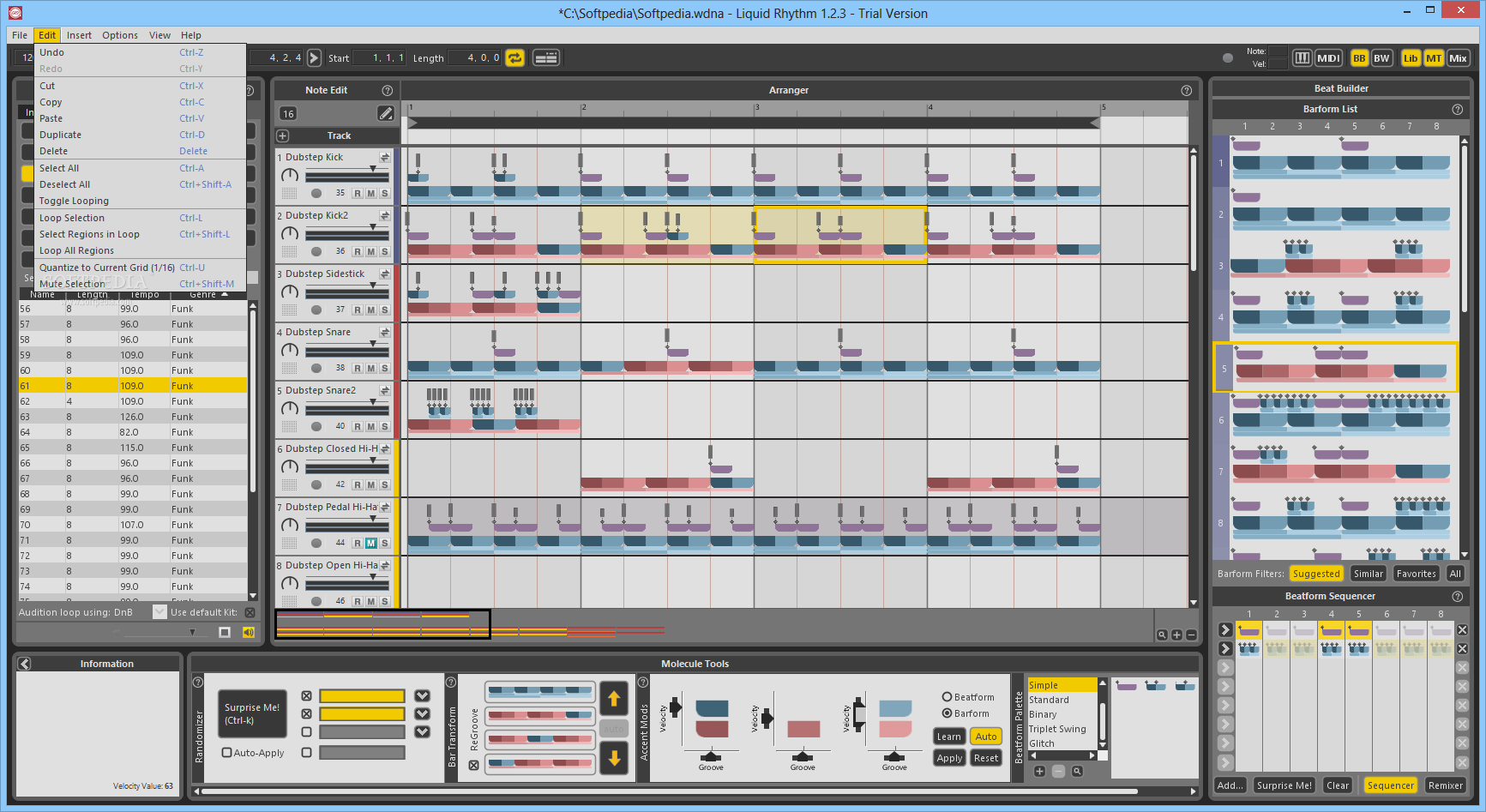Toggle the Use default Kit checkbox
Viewport: 1486px width, 812px height.
250,612
